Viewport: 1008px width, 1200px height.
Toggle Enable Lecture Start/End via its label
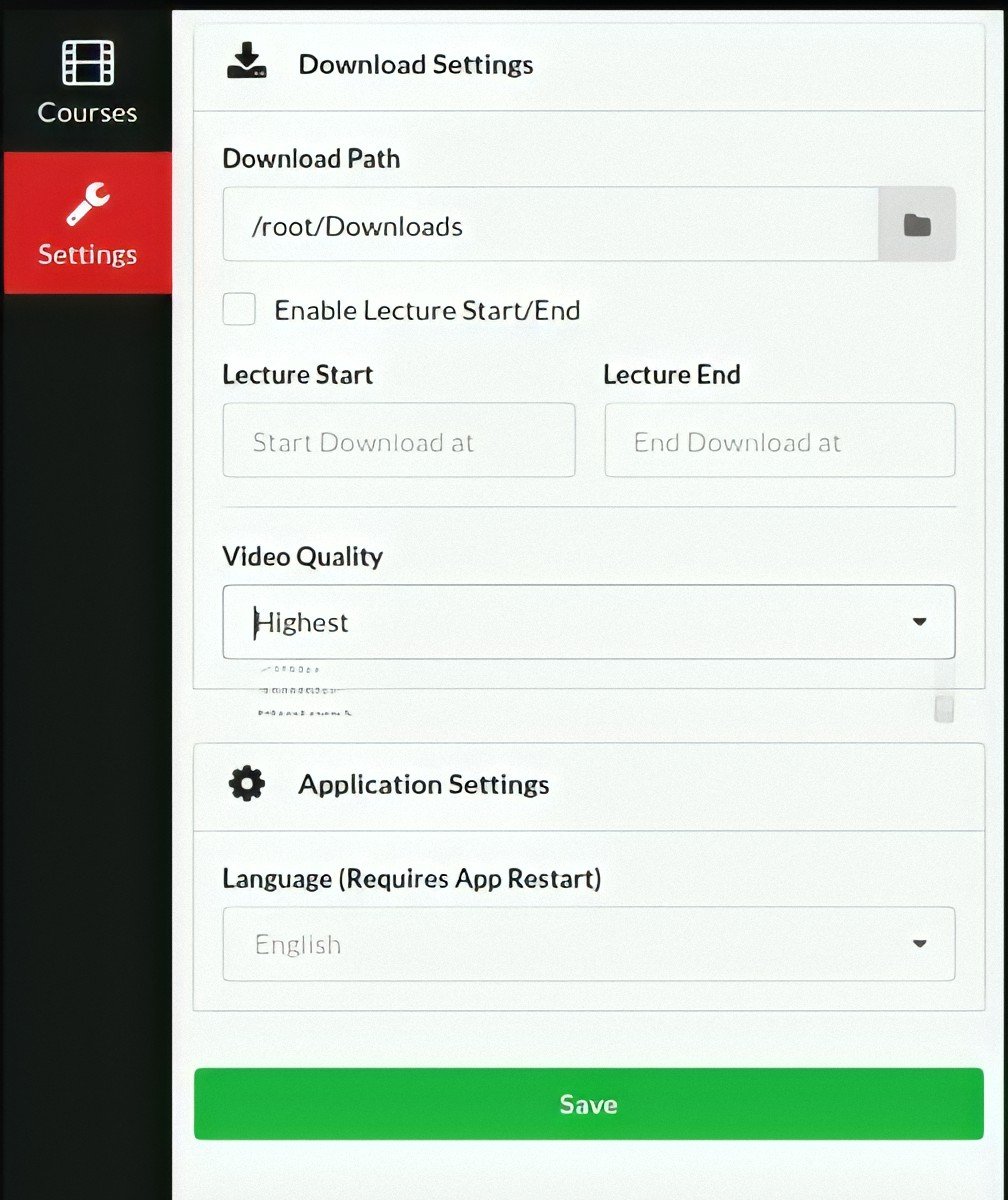427,310
